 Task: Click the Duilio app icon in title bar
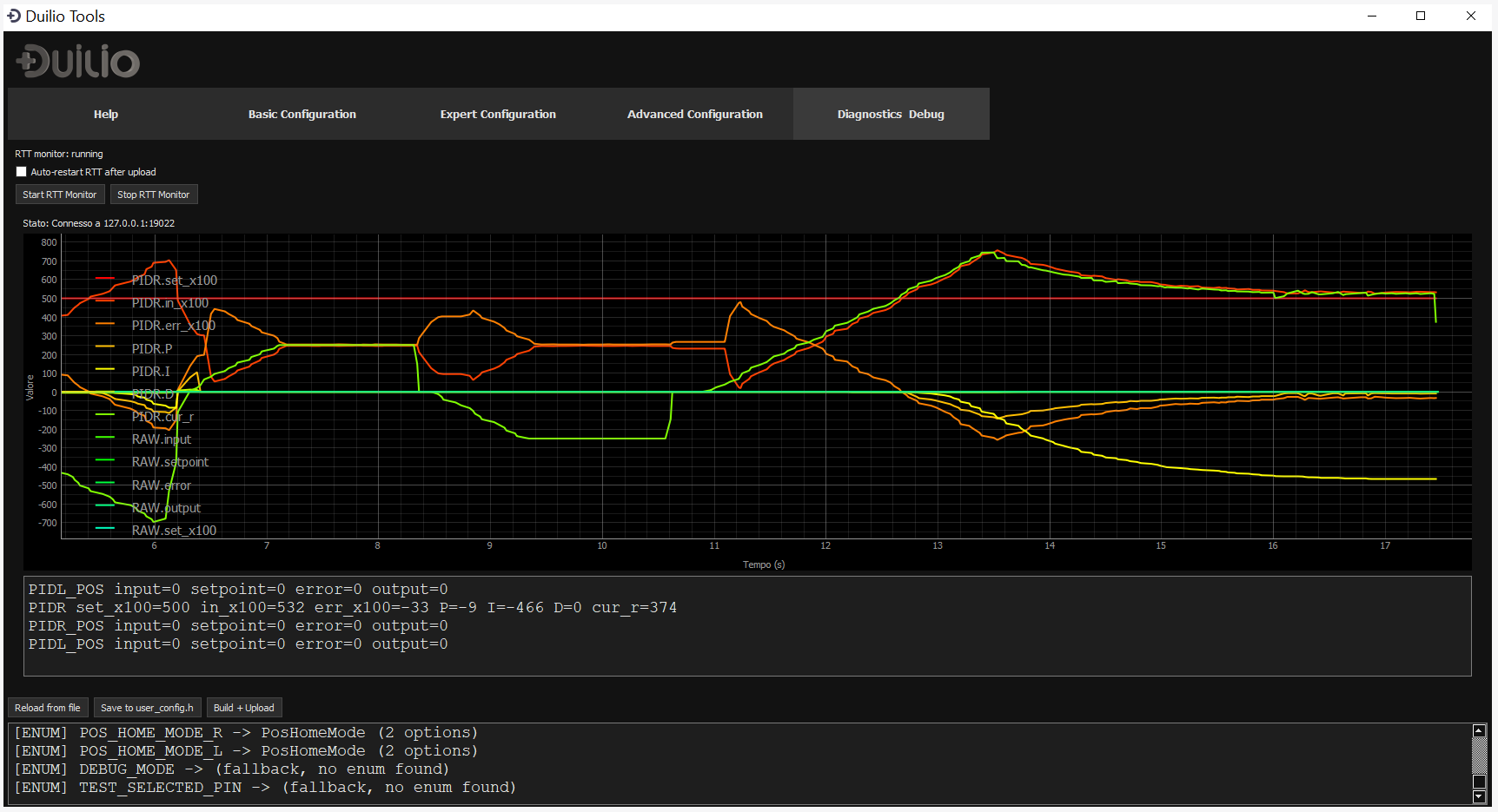coord(14,16)
